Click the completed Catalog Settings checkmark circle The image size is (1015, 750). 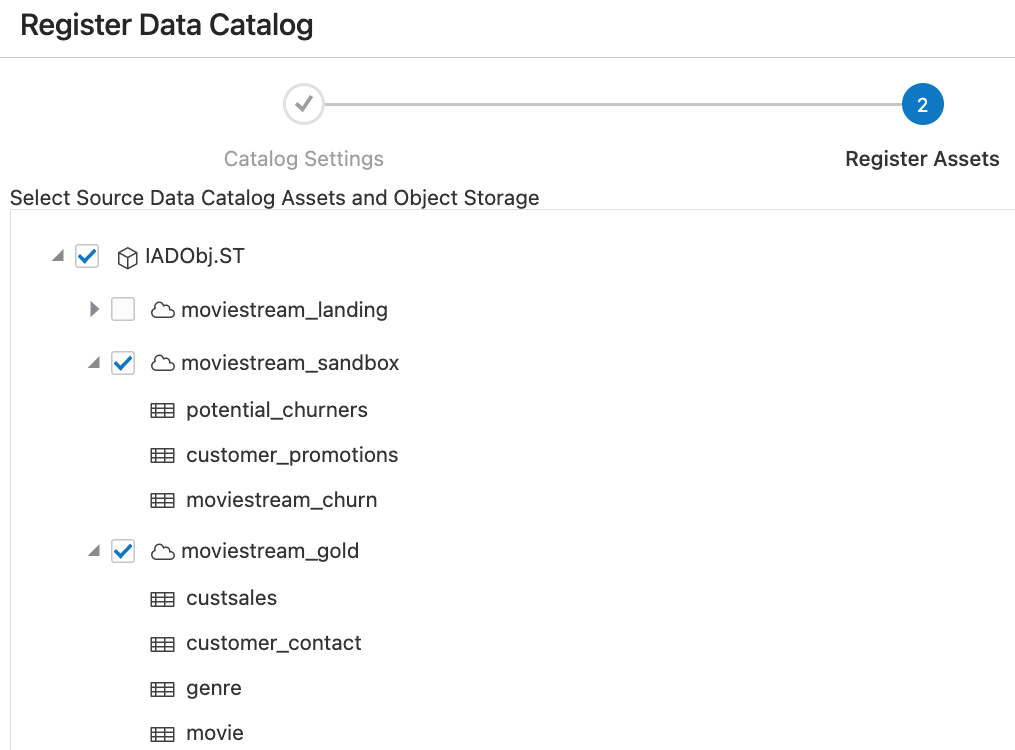[x=303, y=104]
